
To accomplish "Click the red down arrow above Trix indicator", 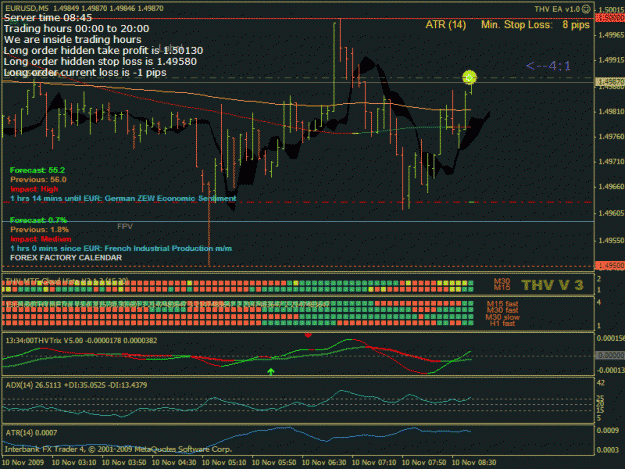I will tap(308, 336).
